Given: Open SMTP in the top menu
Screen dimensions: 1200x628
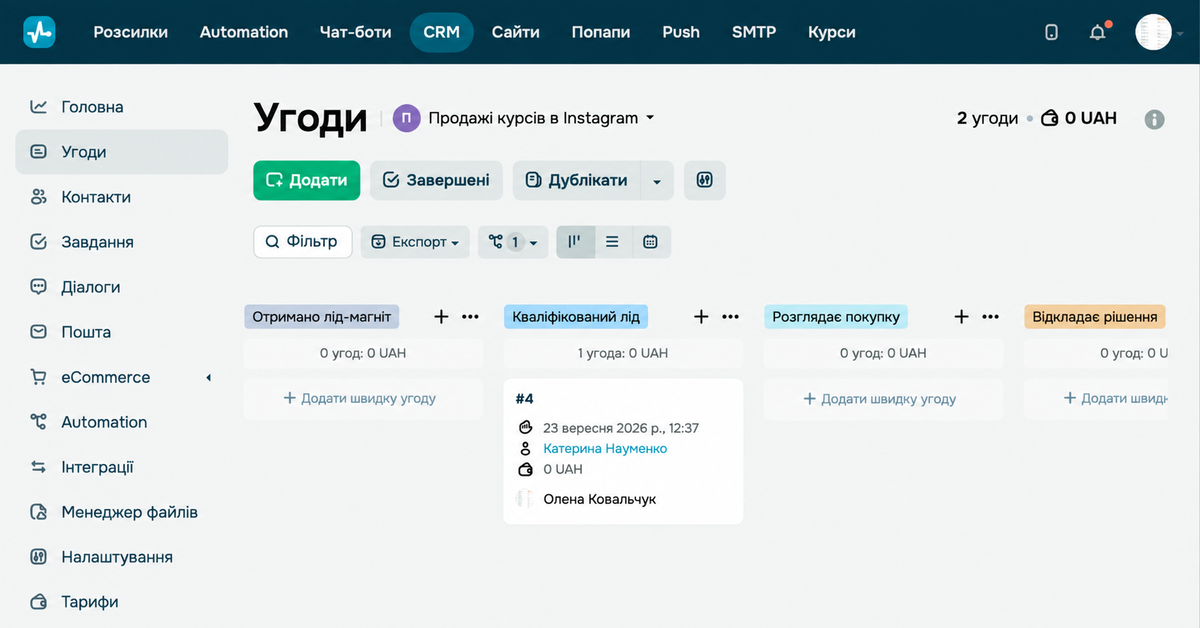Looking at the screenshot, I should coord(754,32).
